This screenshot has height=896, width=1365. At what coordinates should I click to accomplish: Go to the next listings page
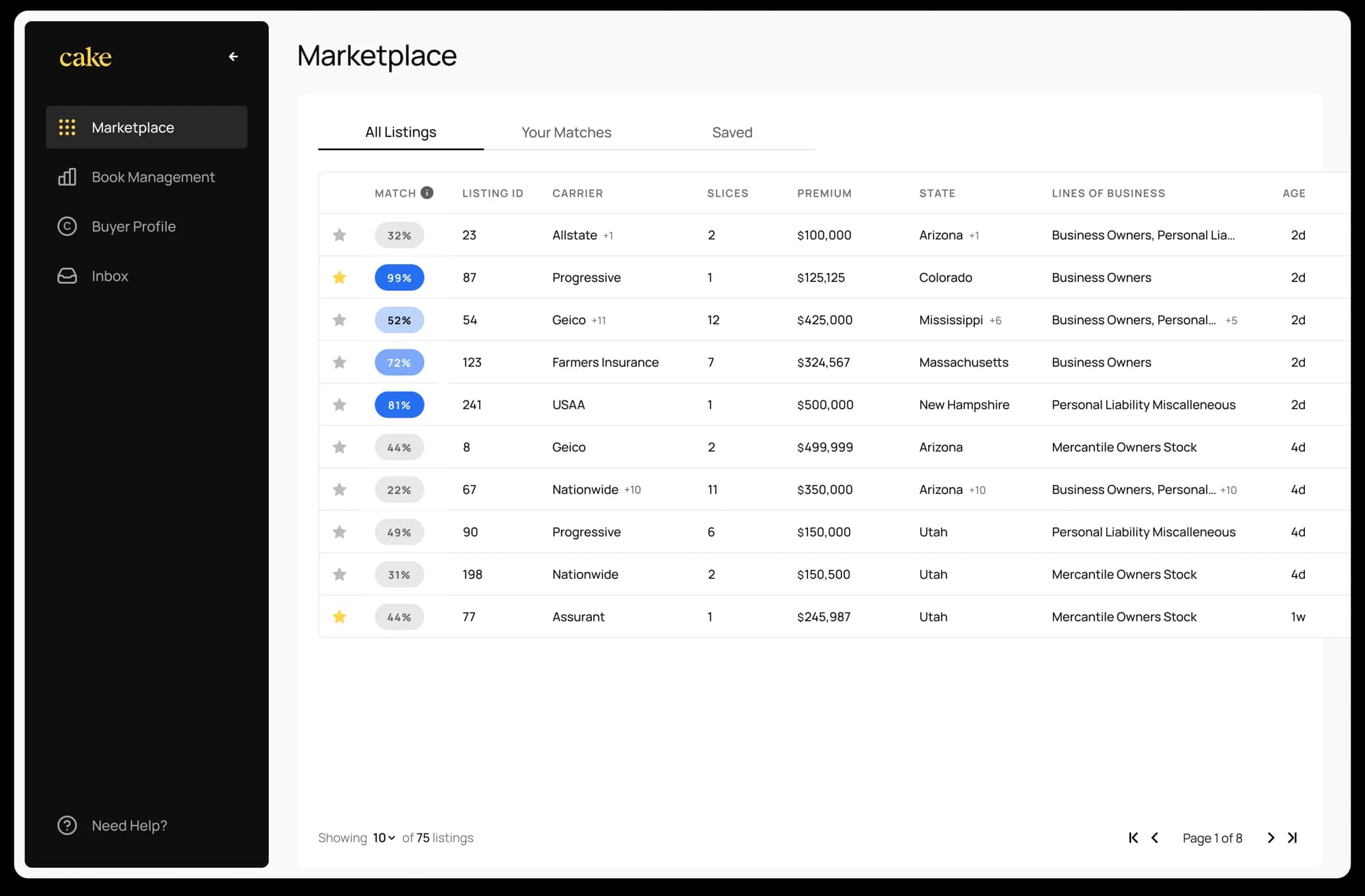click(1270, 838)
